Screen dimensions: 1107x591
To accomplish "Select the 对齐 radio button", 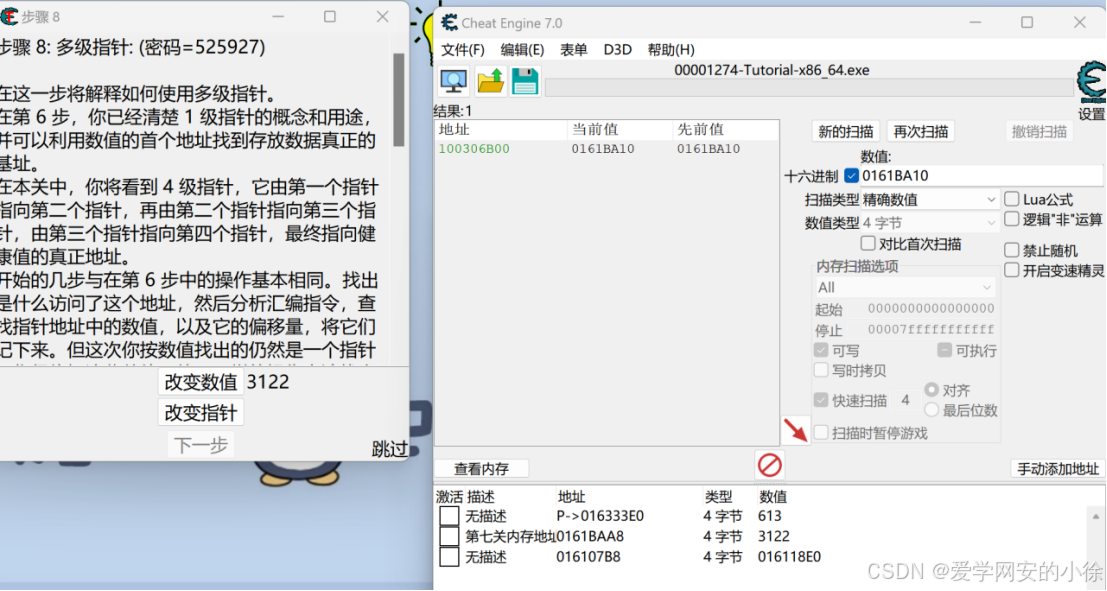I will pyautogui.click(x=931, y=390).
